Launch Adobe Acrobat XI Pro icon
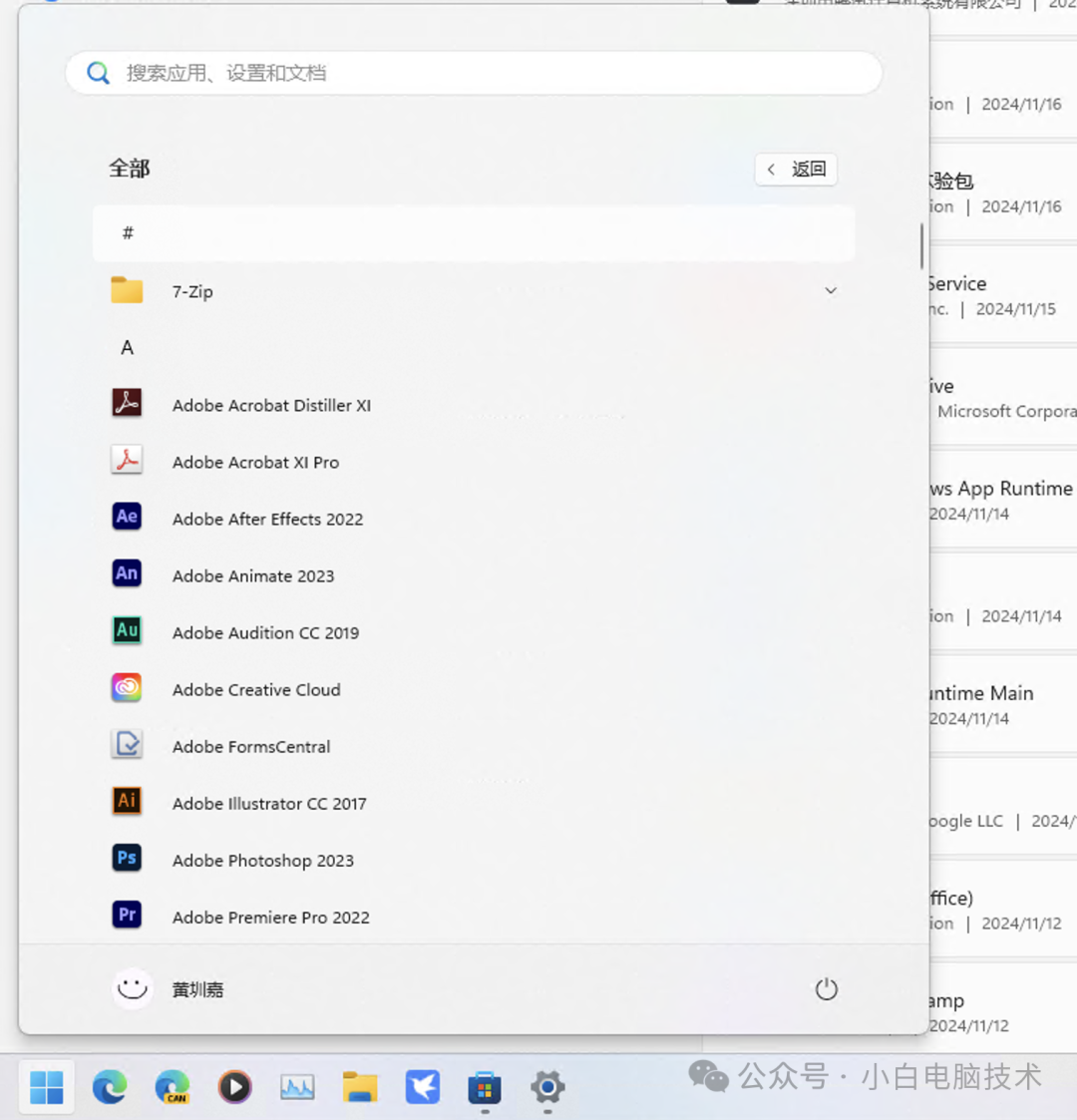1077x1120 pixels. [127, 460]
